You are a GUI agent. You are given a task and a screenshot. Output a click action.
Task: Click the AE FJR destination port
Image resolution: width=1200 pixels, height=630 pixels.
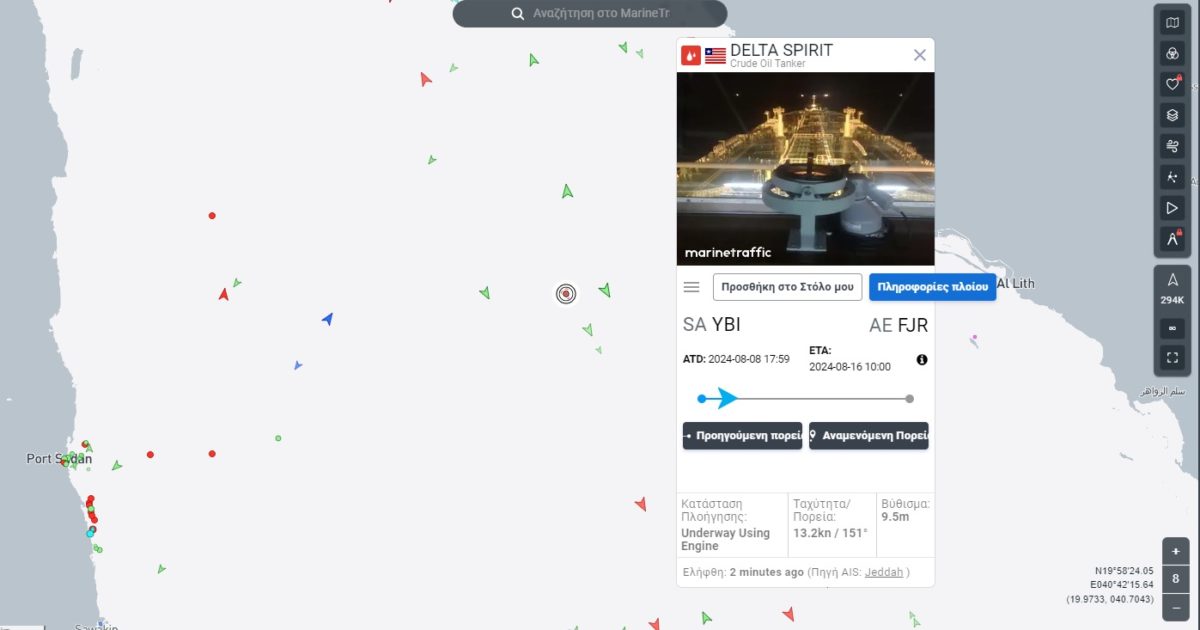[899, 325]
